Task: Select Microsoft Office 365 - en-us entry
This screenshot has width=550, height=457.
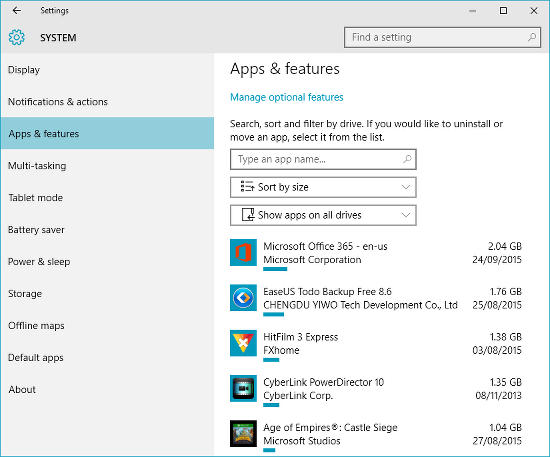Action: pyautogui.click(x=376, y=255)
